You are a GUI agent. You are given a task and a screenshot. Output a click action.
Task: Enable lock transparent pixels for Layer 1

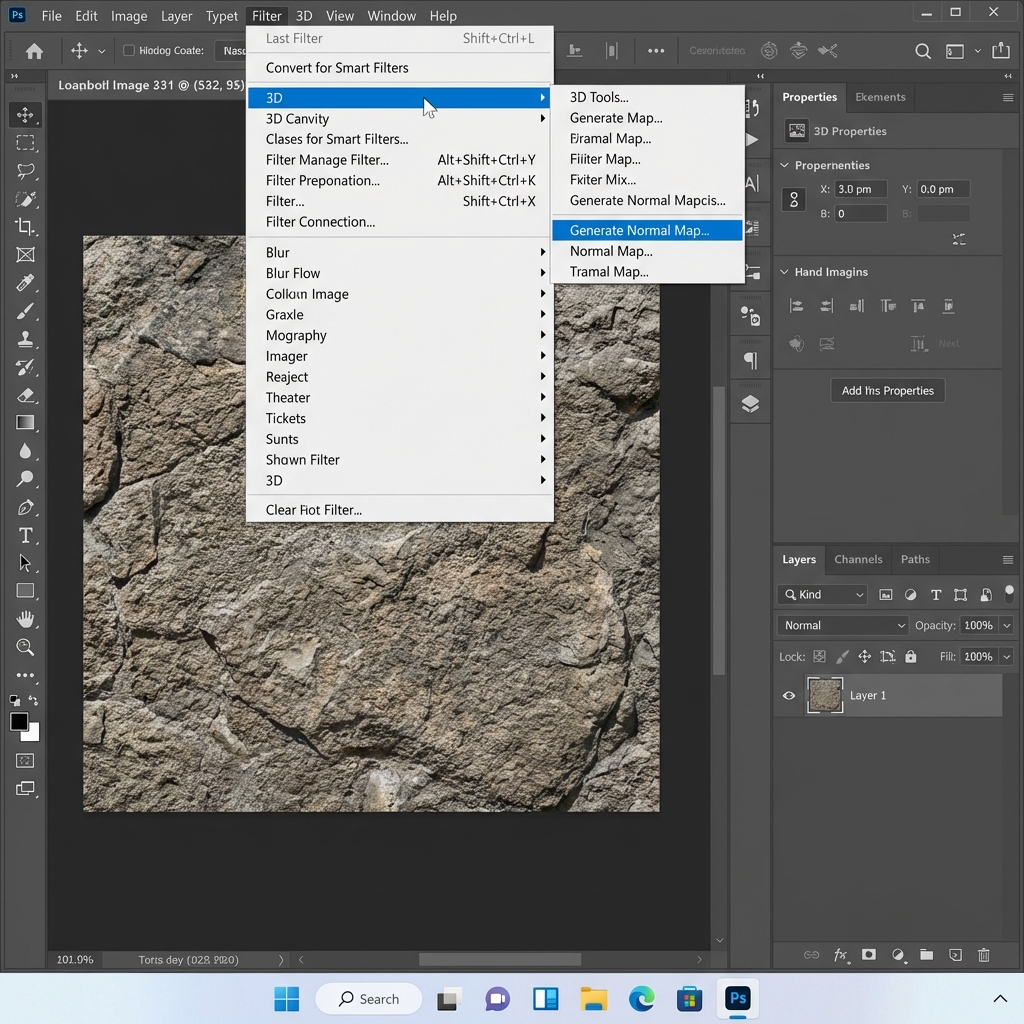(x=818, y=656)
